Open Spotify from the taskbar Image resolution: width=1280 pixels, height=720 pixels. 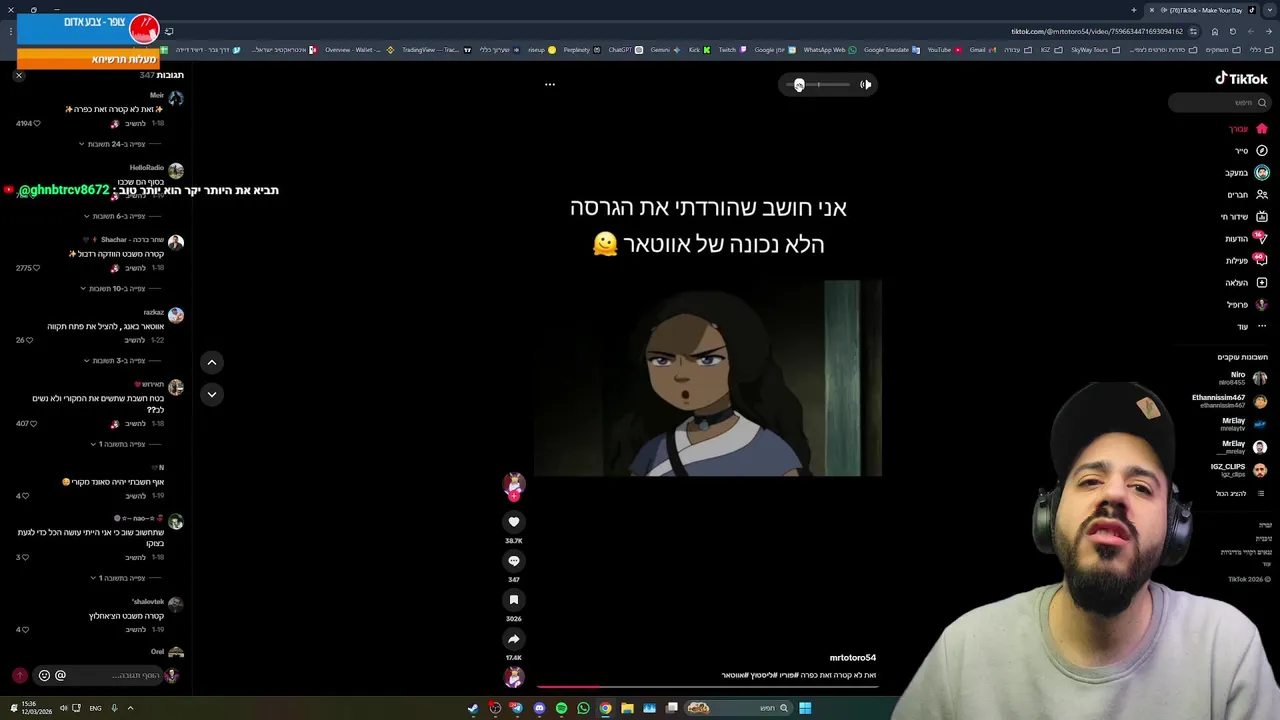[x=561, y=708]
